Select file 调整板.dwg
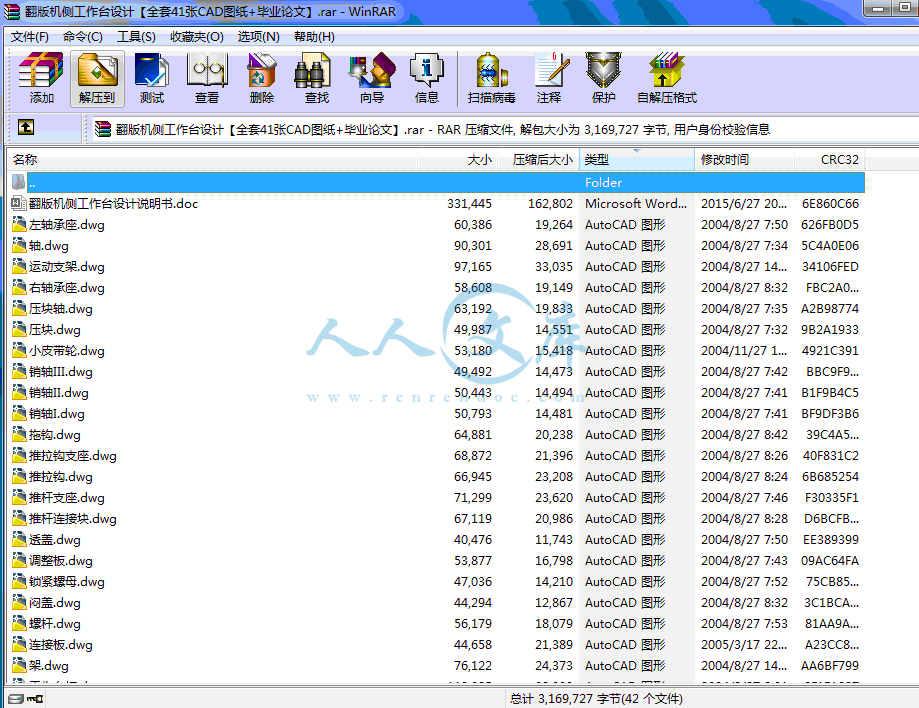Screen dimensions: 919x708 [x=61, y=561]
